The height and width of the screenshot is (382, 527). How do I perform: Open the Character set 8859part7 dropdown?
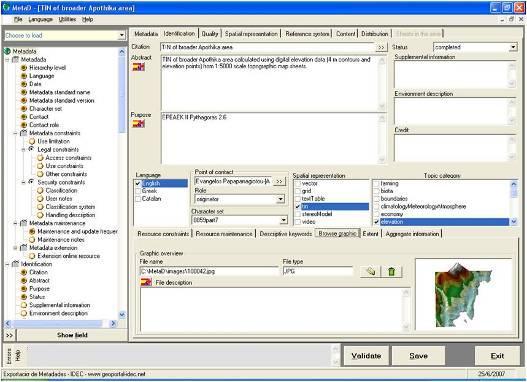[x=284, y=220]
